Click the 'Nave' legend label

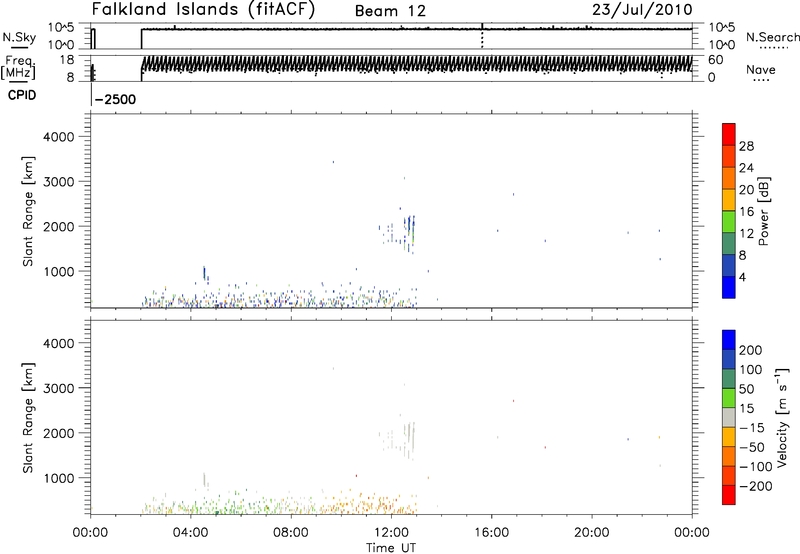760,70
